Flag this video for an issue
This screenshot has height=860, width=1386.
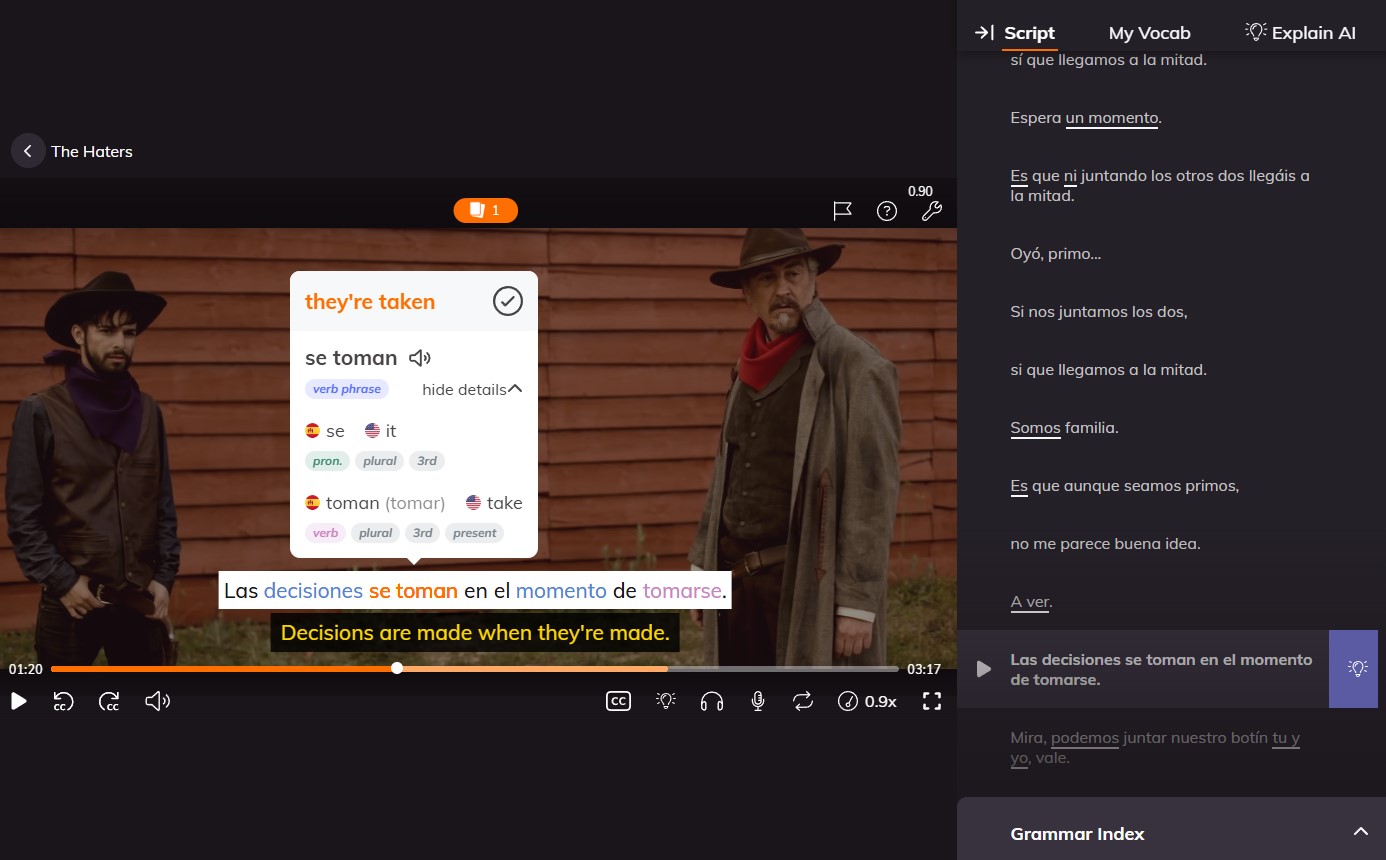[842, 211]
